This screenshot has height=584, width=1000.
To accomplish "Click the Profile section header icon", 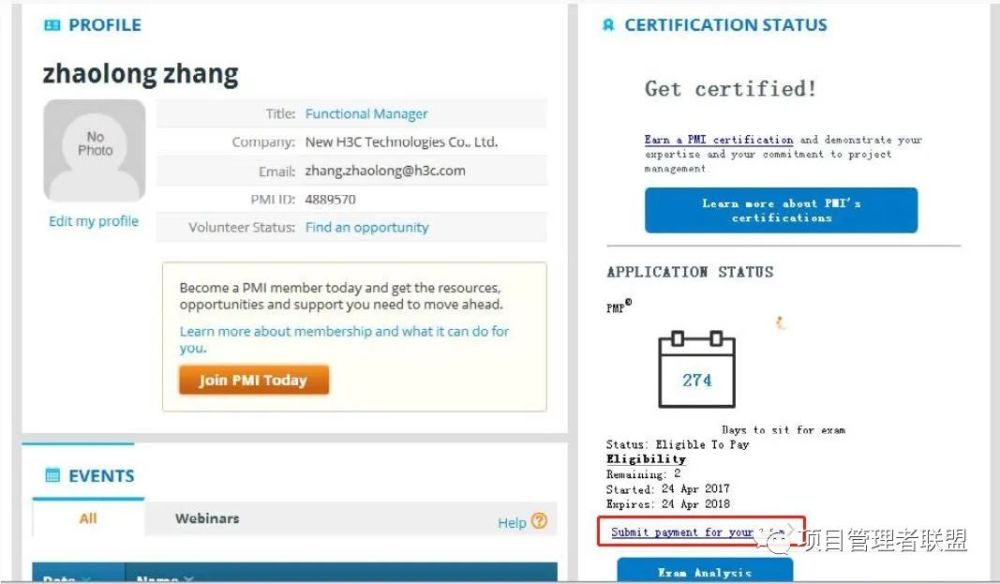I will pyautogui.click(x=52, y=26).
